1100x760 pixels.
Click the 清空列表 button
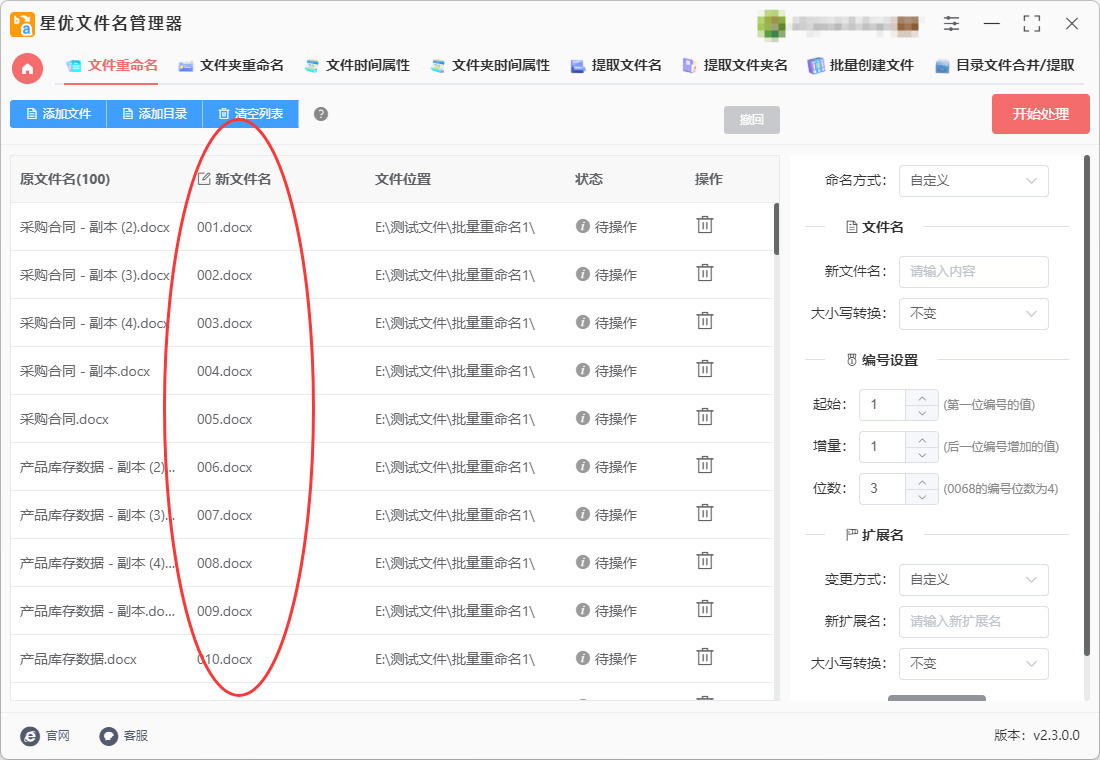click(250, 114)
